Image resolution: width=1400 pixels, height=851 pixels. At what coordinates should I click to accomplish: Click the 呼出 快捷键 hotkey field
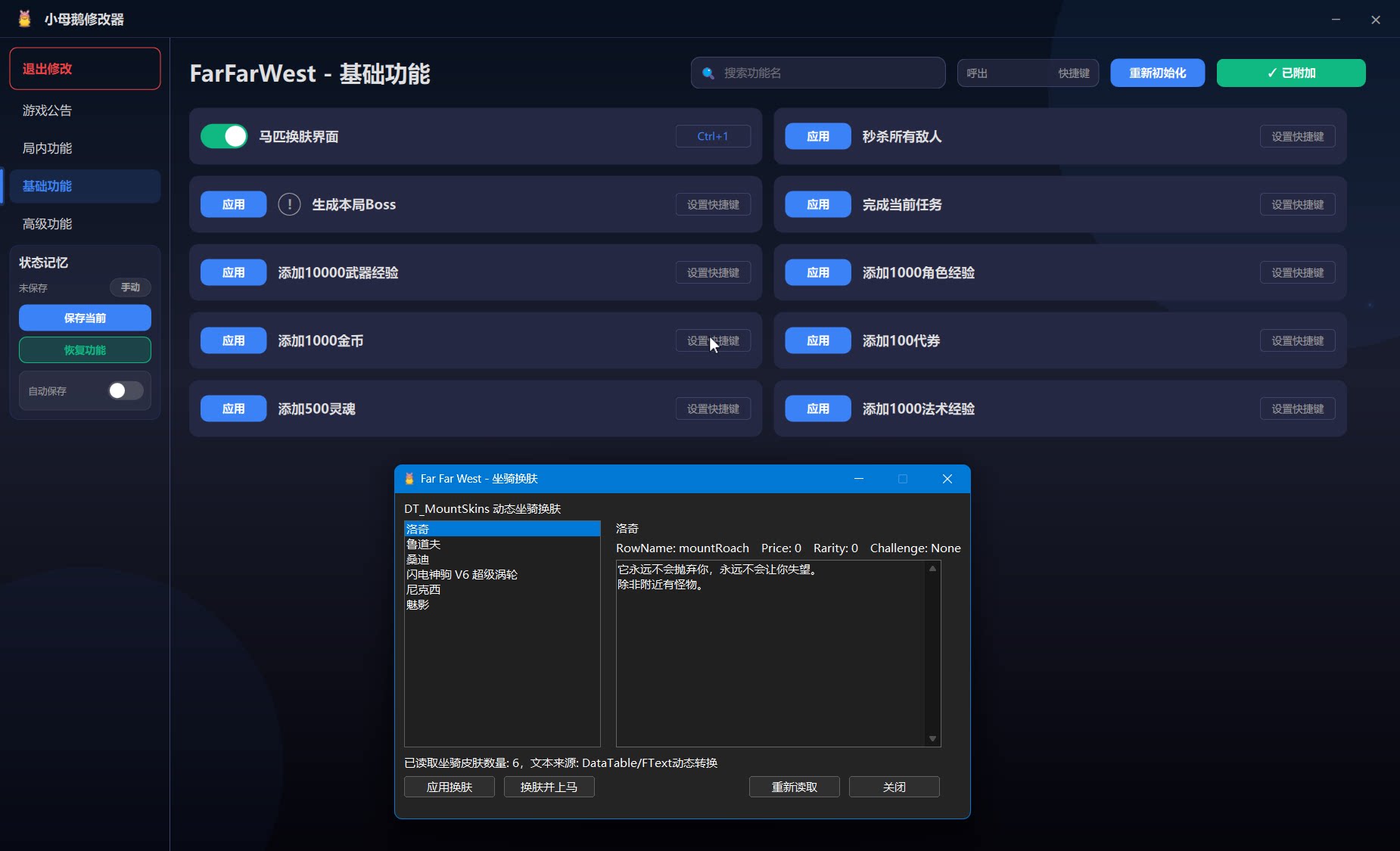point(1028,73)
